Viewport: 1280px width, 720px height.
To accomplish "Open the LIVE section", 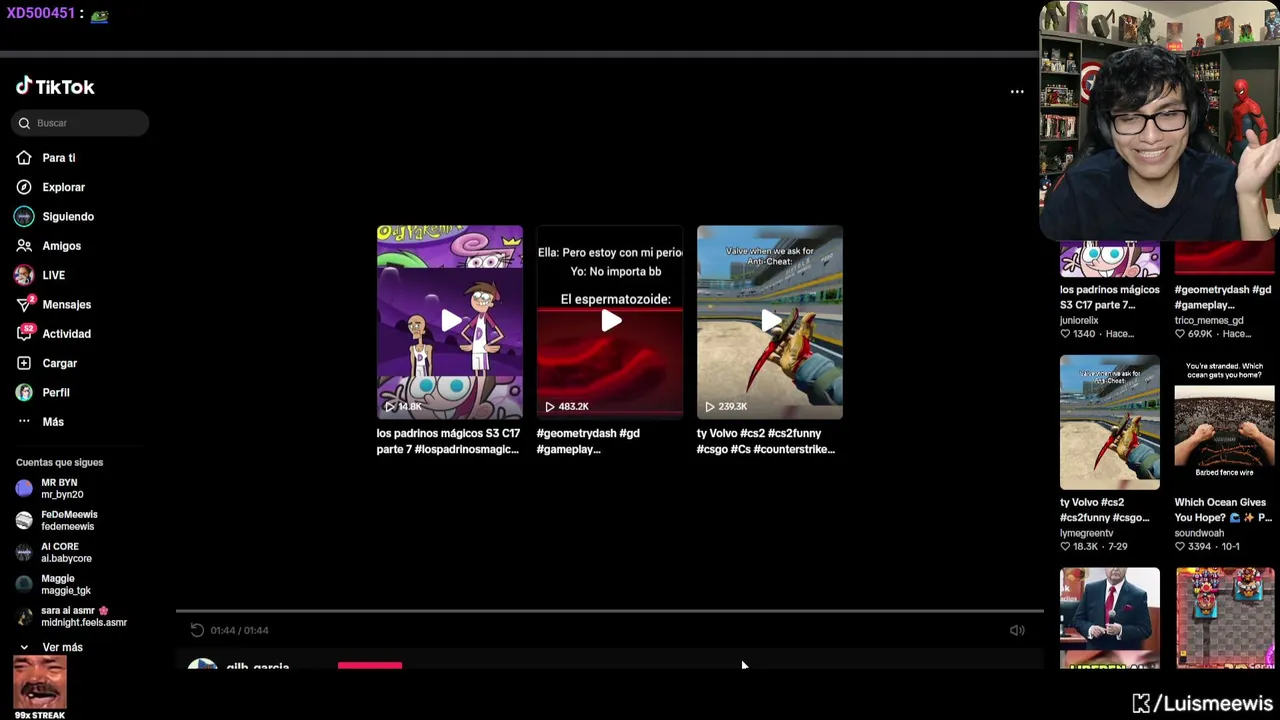I will [x=53, y=275].
